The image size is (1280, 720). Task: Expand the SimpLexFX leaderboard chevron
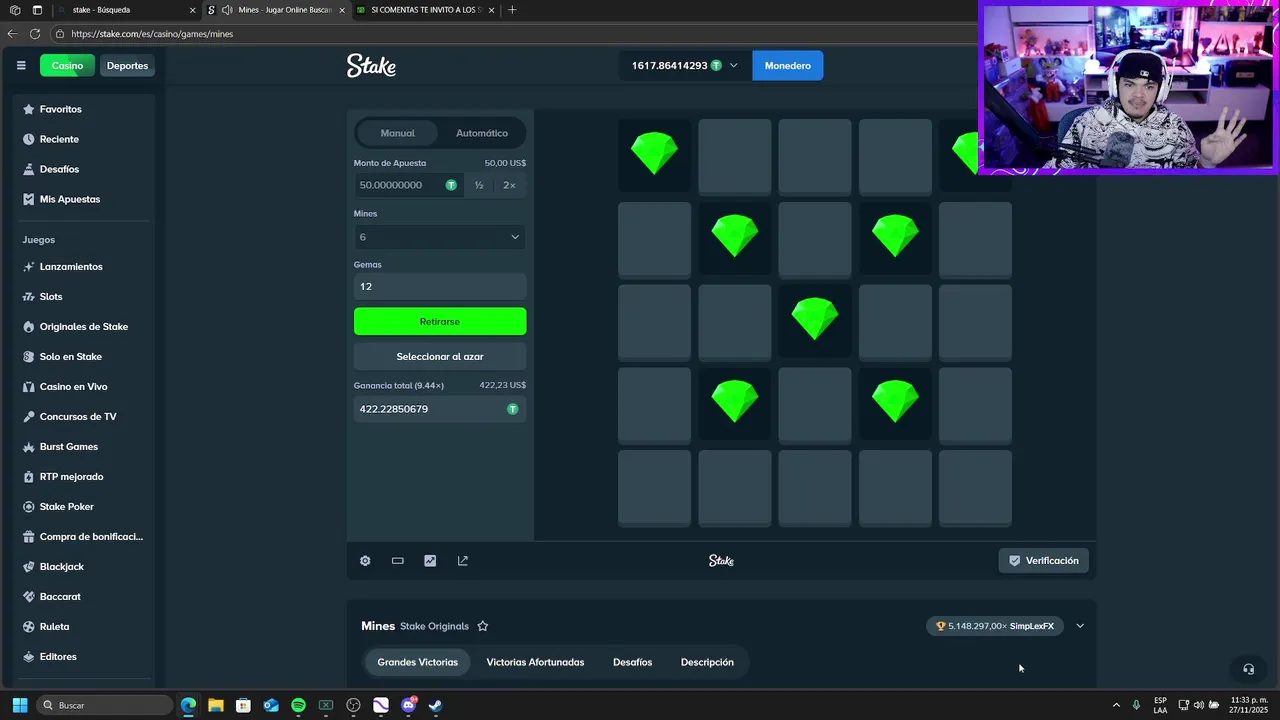coord(1080,626)
